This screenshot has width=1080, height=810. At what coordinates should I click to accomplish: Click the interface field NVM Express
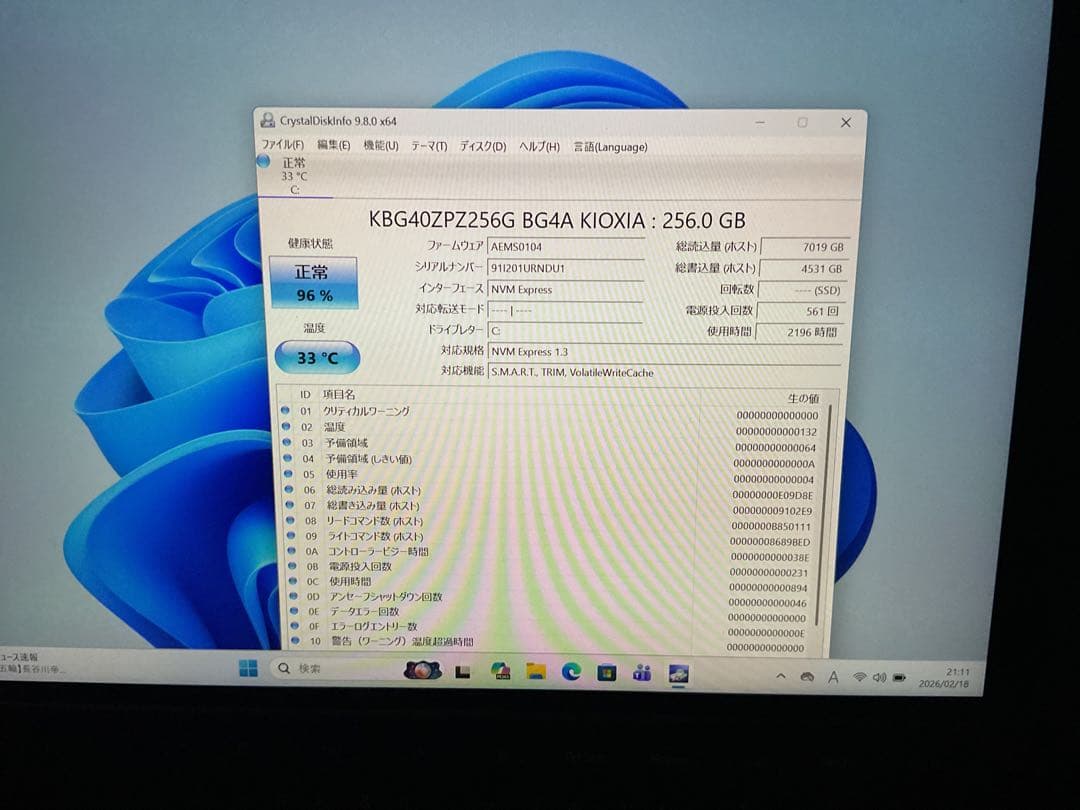click(565, 289)
